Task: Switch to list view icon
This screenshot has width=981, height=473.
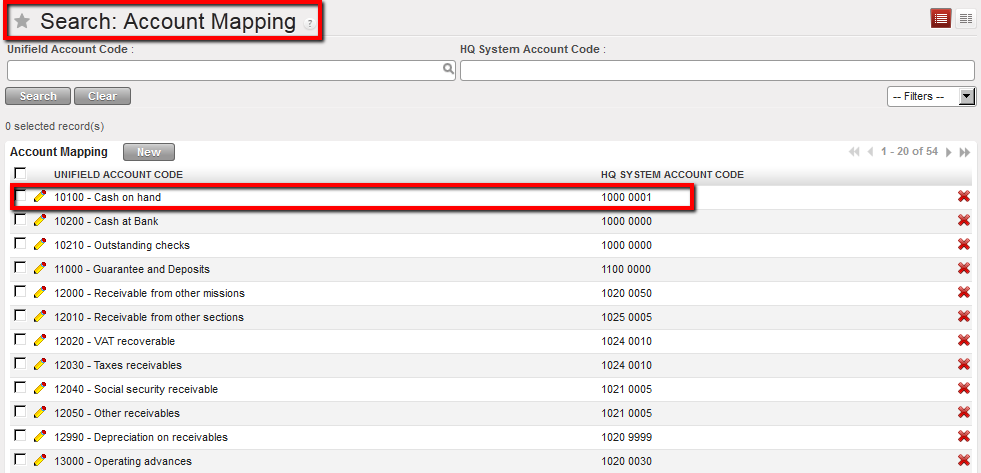Action: pos(941,18)
